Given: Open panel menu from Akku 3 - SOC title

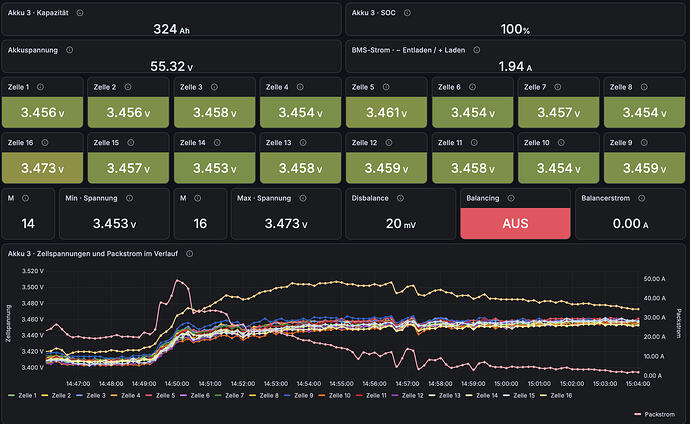Looking at the screenshot, I should tap(374, 13).
